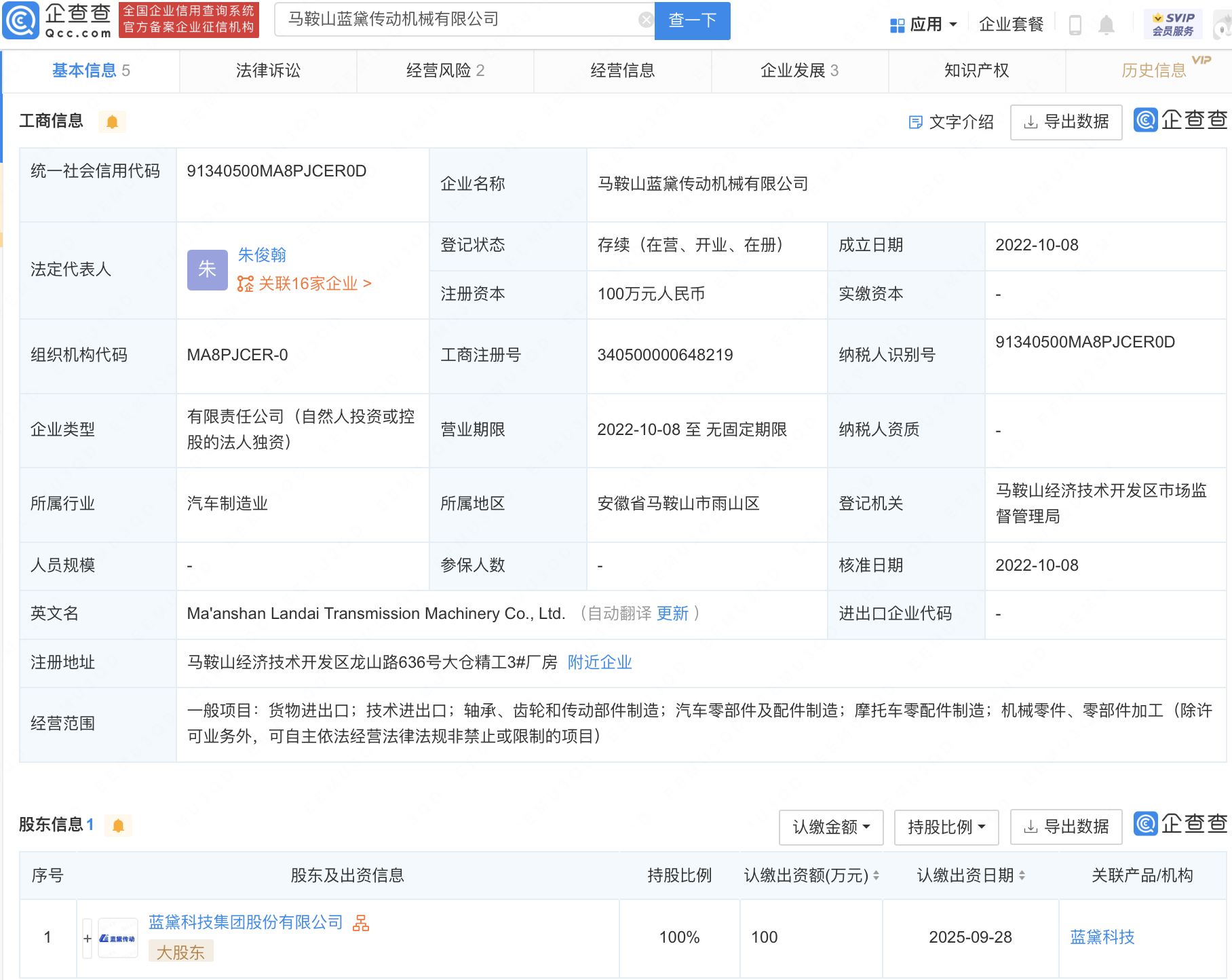
Task: Switch to 经营信息 tab
Action: click(622, 71)
